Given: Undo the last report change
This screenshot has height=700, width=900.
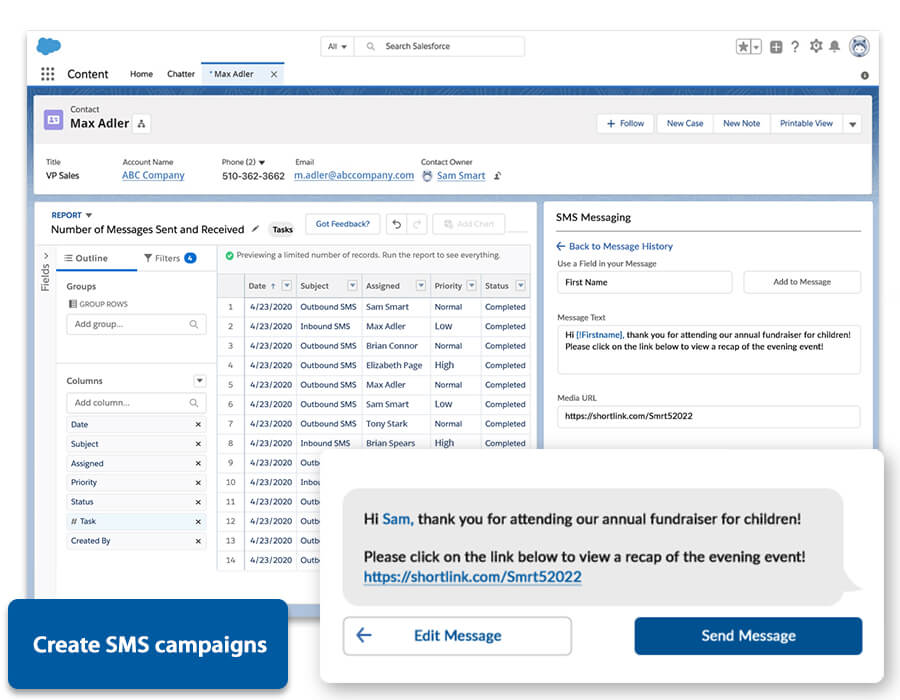Looking at the screenshot, I should [x=397, y=224].
